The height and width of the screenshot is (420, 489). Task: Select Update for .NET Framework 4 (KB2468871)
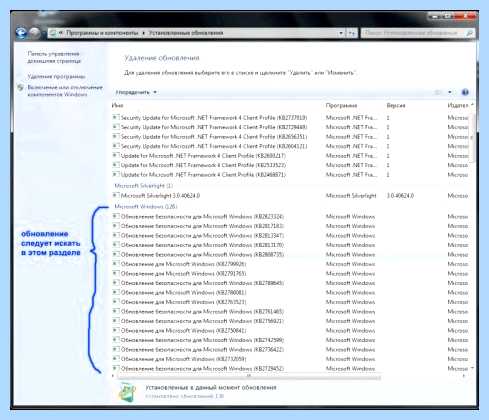click(x=203, y=174)
